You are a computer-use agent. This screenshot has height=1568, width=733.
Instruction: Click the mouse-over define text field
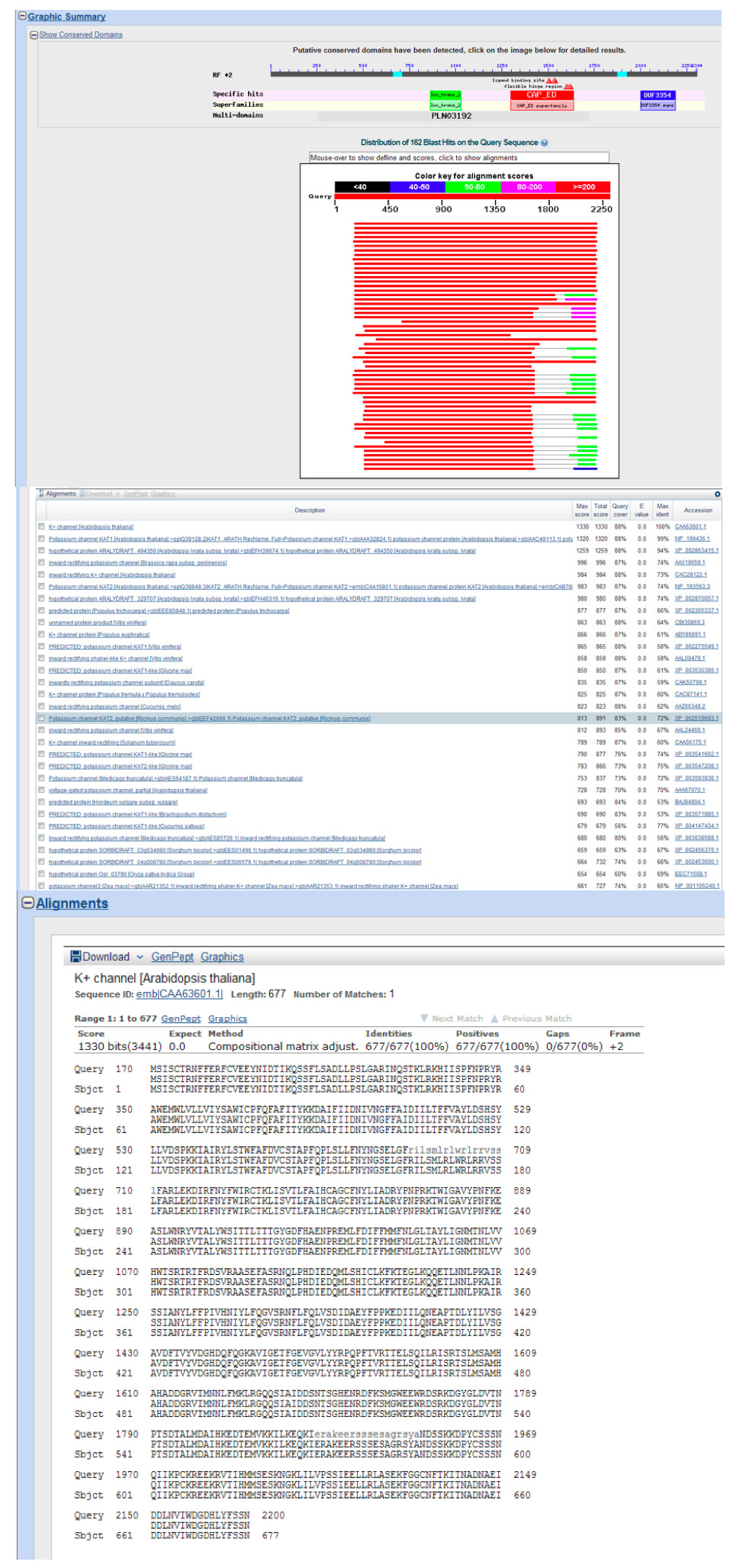tap(458, 157)
